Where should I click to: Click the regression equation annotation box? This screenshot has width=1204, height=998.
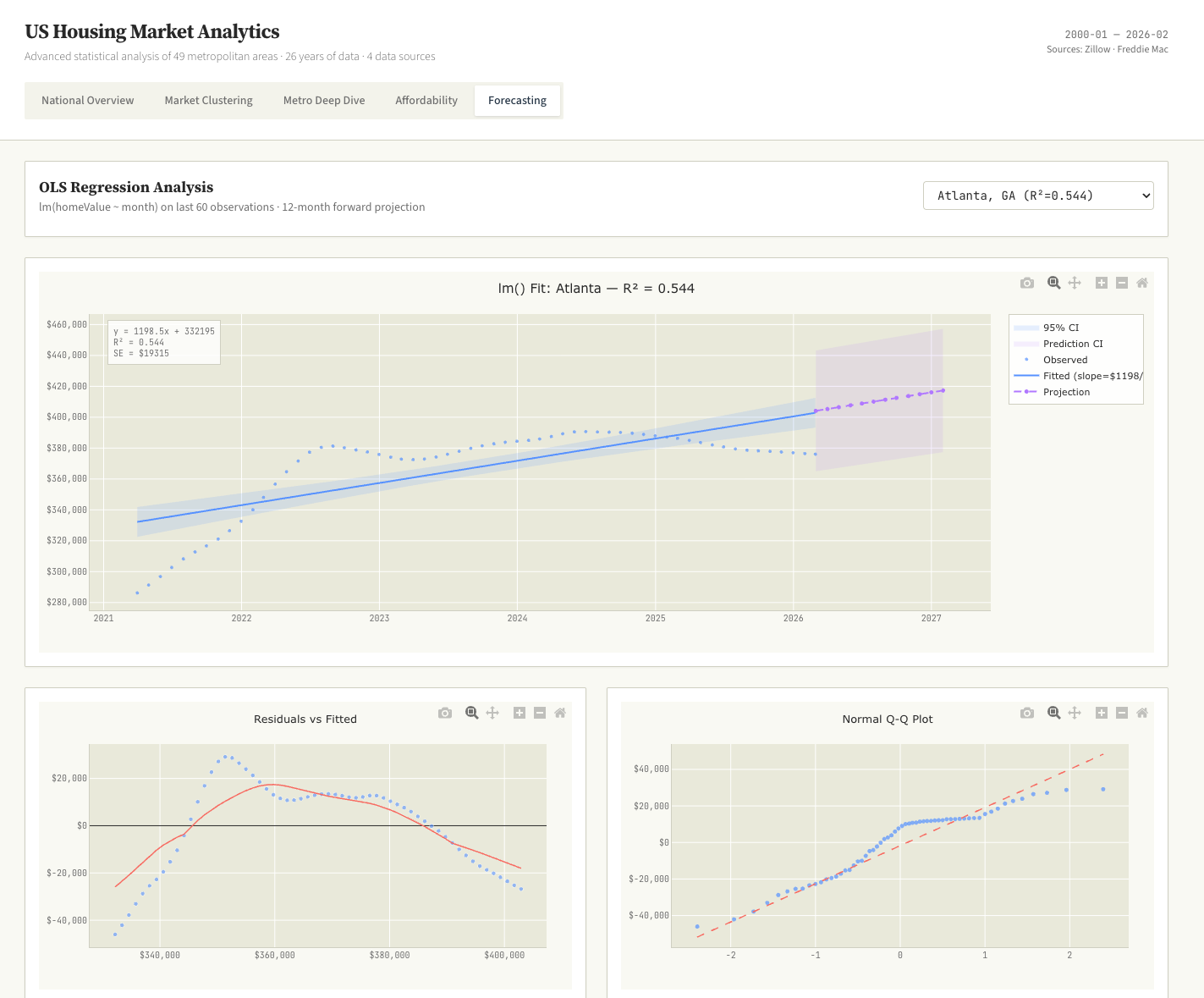[x=163, y=341]
